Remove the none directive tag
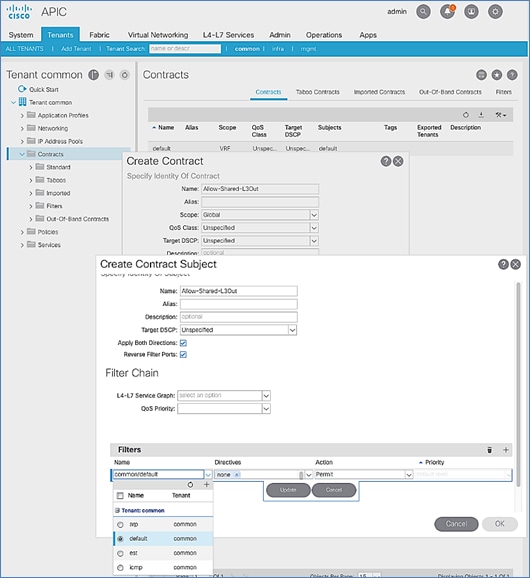Viewport: 530px width, 578px height. click(237, 474)
